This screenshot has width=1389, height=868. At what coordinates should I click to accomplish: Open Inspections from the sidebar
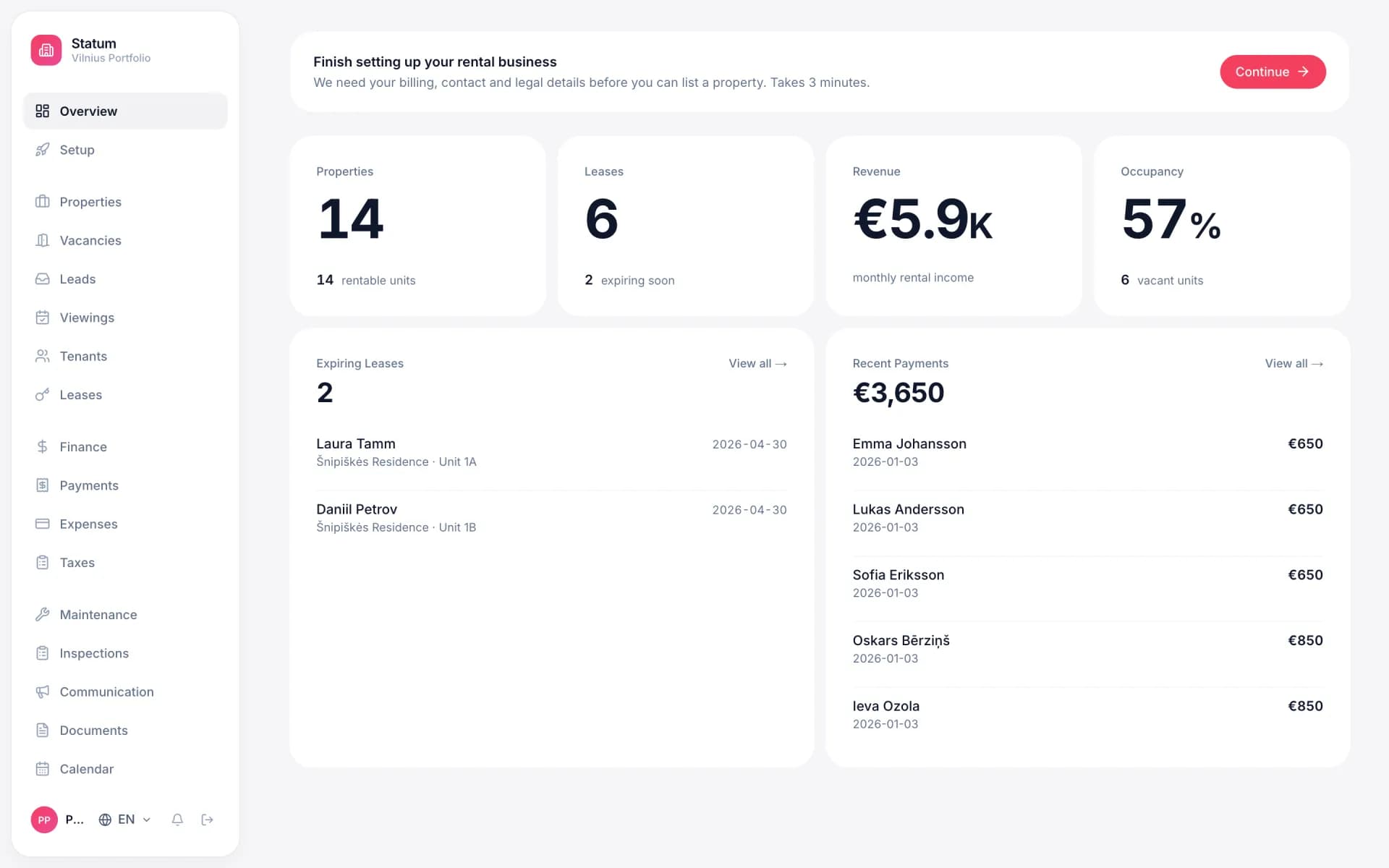click(125, 653)
